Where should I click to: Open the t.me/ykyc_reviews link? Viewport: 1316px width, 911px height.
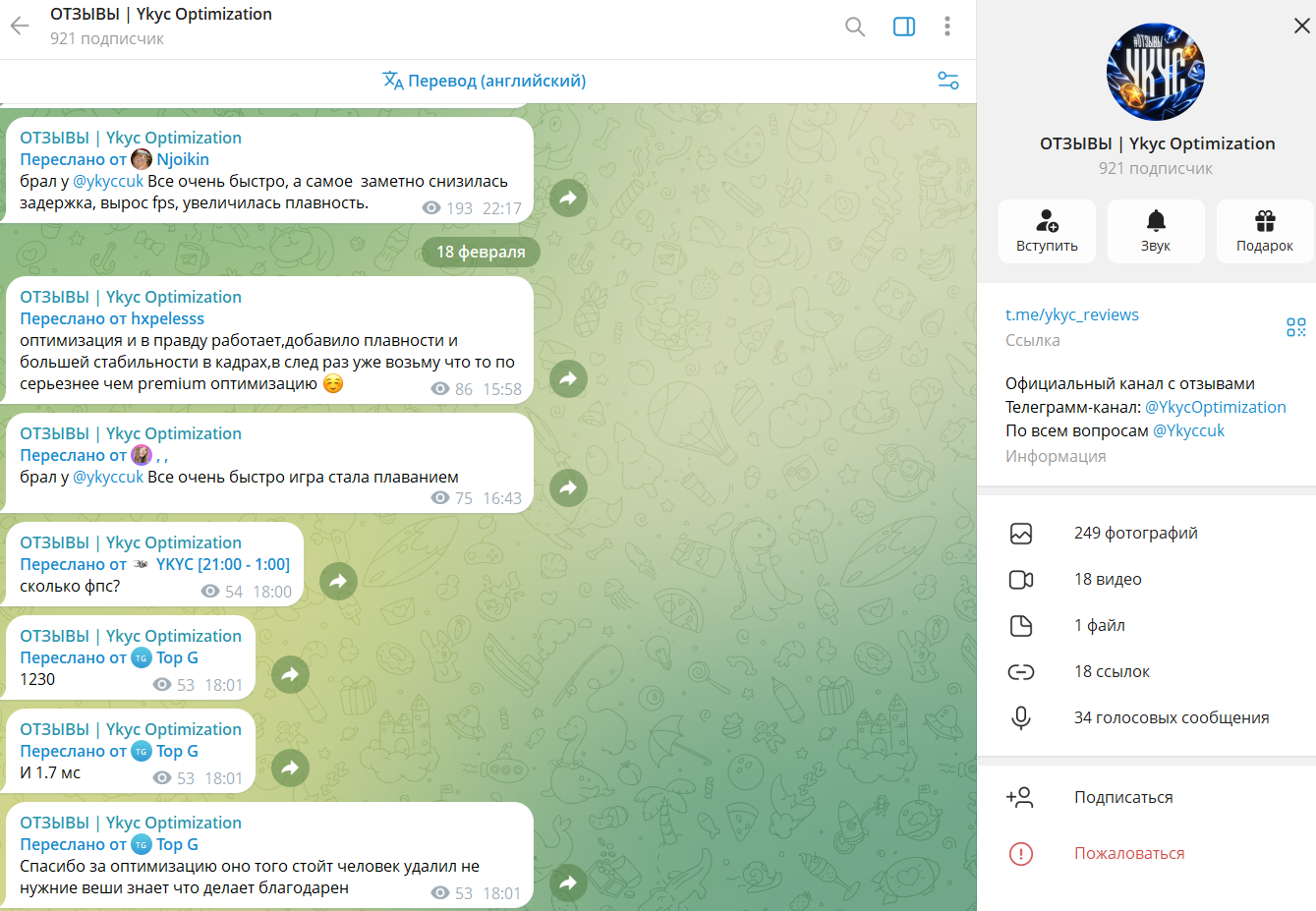pyautogui.click(x=1072, y=314)
